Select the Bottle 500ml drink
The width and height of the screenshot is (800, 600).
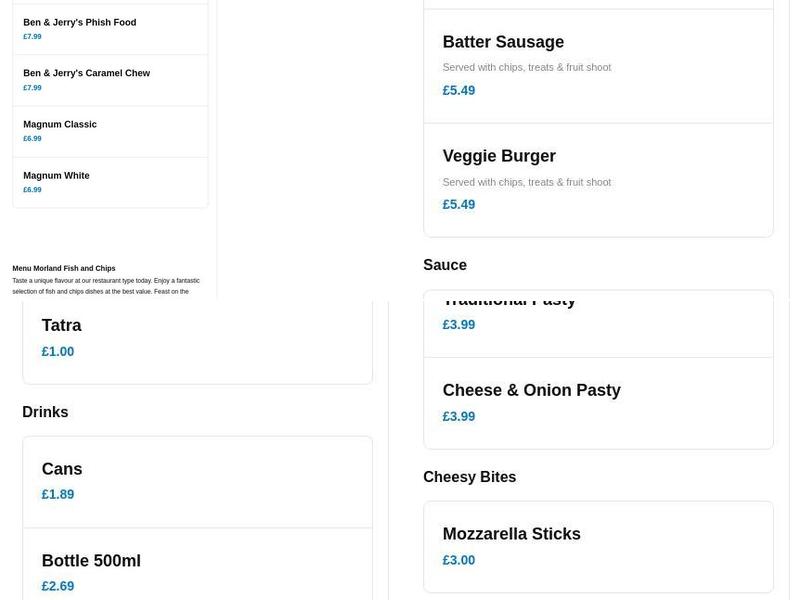(x=91, y=561)
